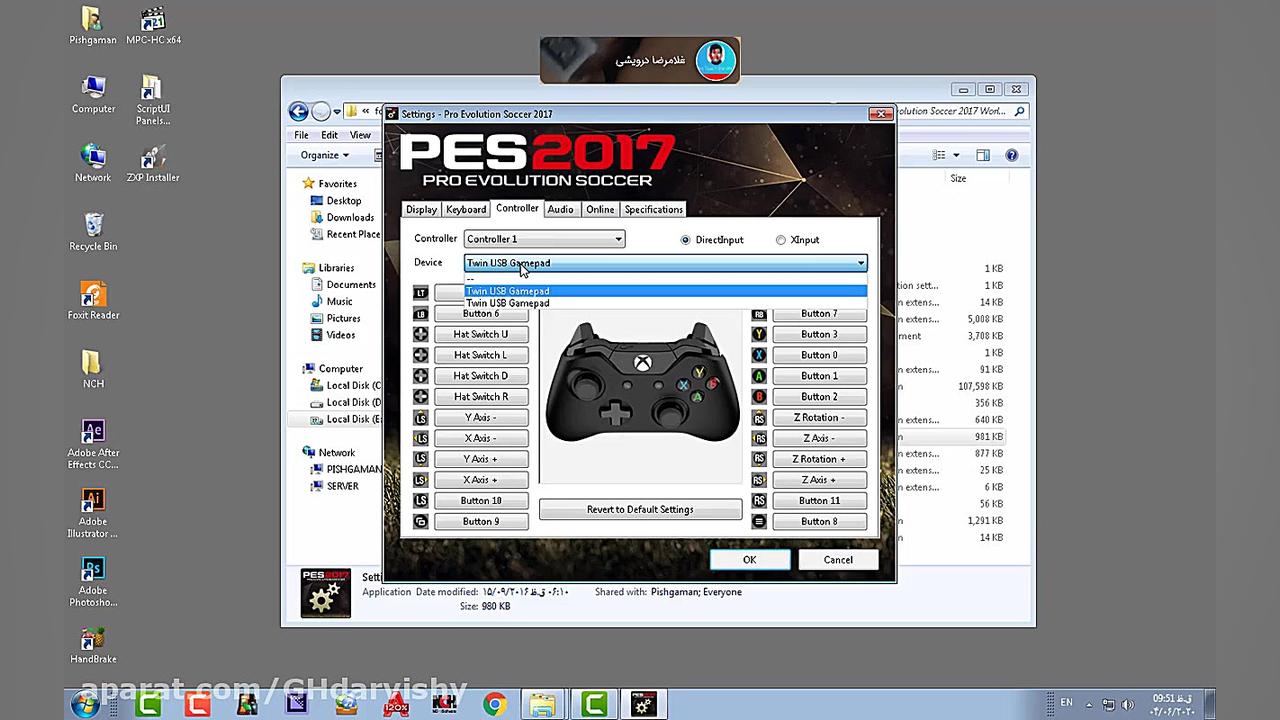Open Network desktop icon

93,164
